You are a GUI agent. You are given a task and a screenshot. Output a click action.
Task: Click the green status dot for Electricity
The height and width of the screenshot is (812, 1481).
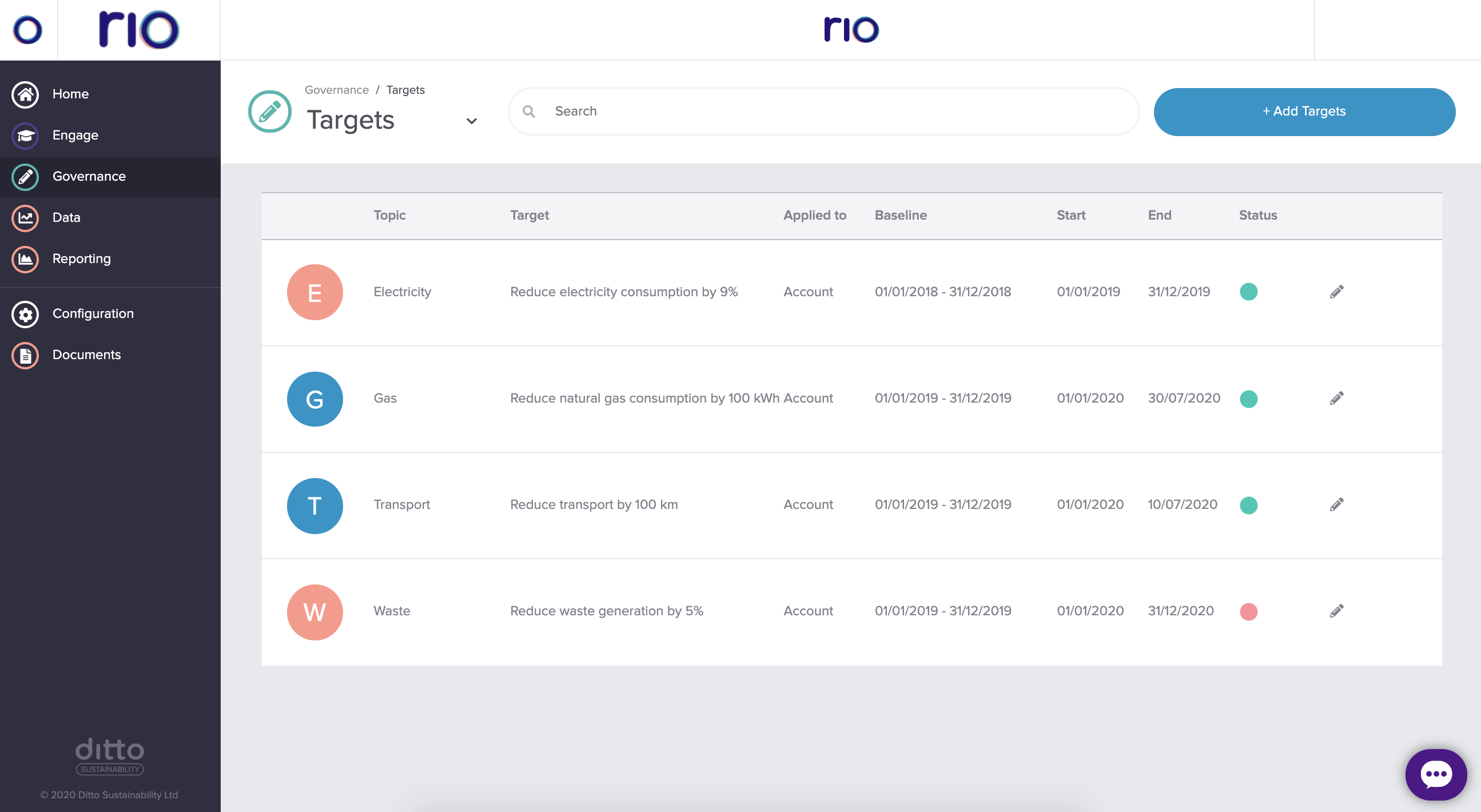(1248, 292)
